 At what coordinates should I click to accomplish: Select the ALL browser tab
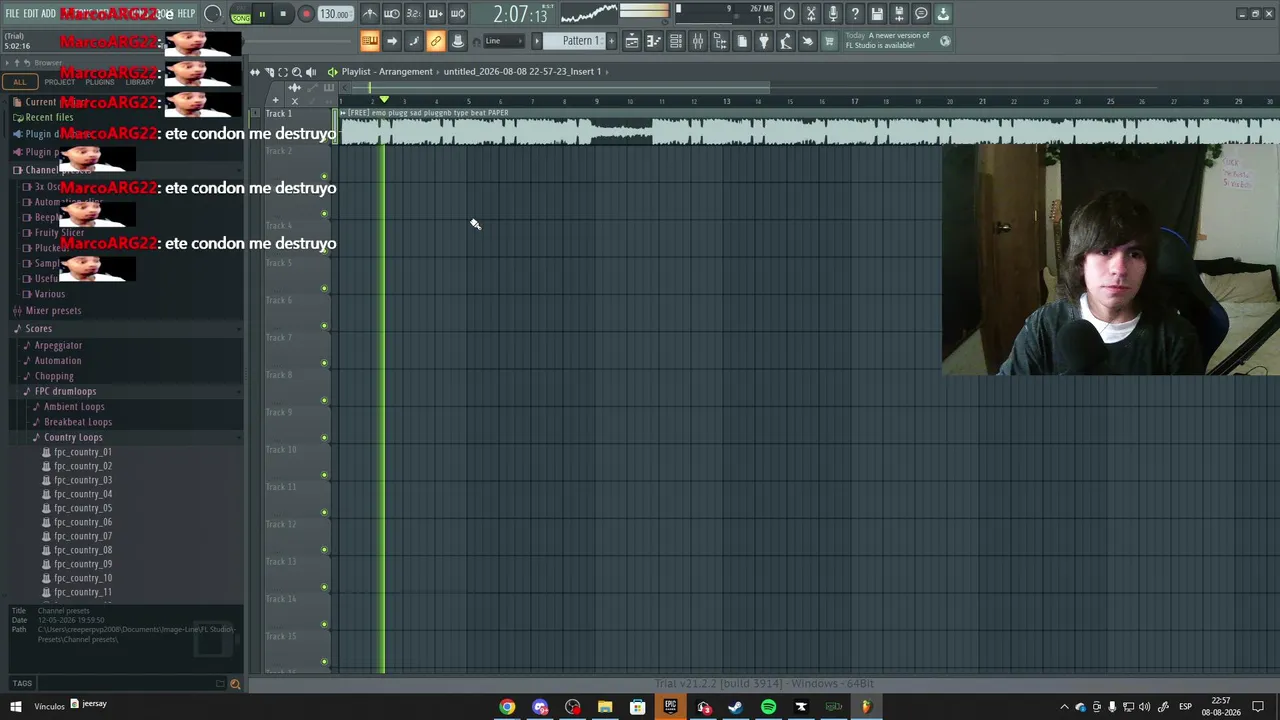pyautogui.click(x=20, y=82)
